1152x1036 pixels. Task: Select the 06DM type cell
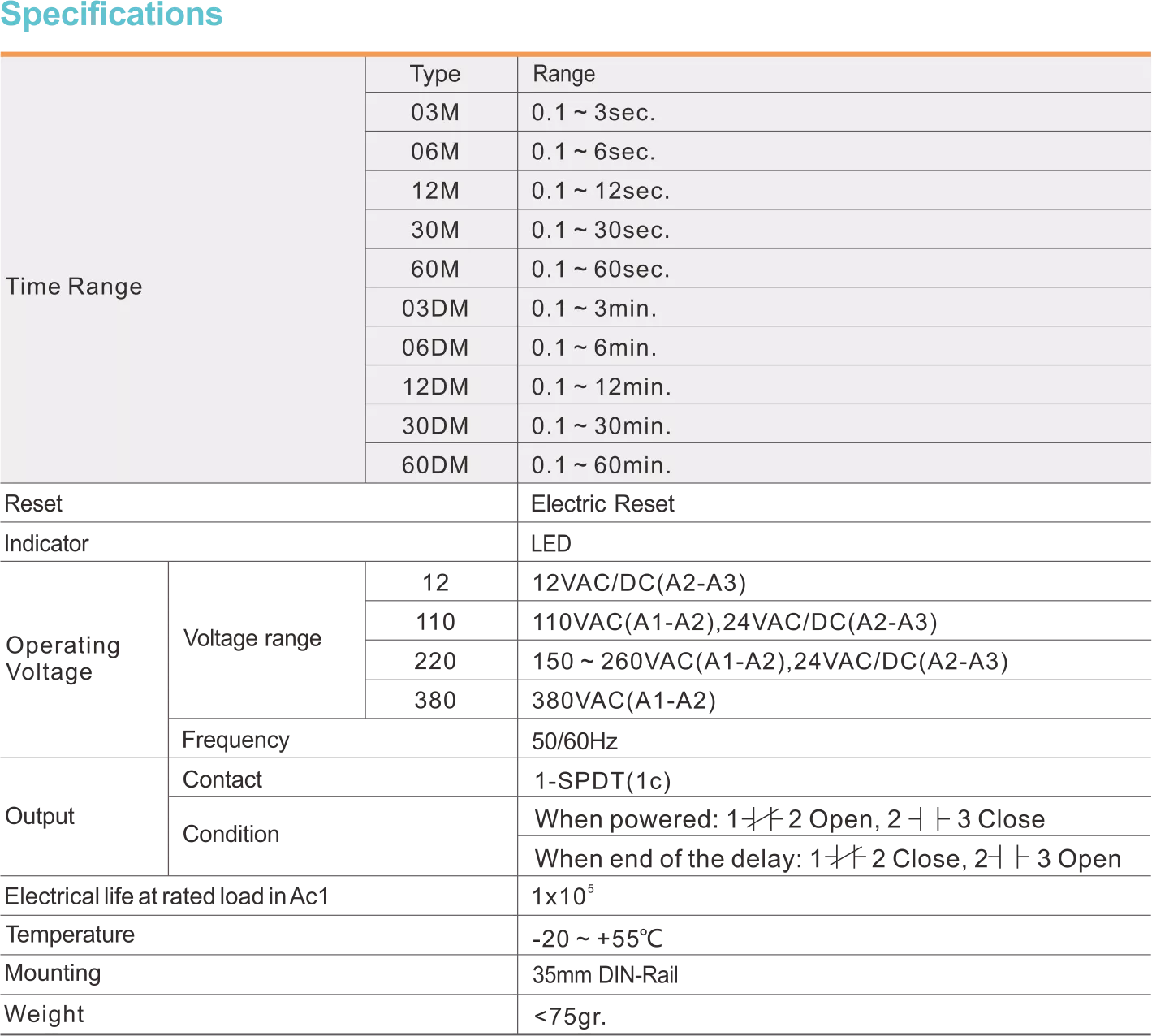point(435,347)
